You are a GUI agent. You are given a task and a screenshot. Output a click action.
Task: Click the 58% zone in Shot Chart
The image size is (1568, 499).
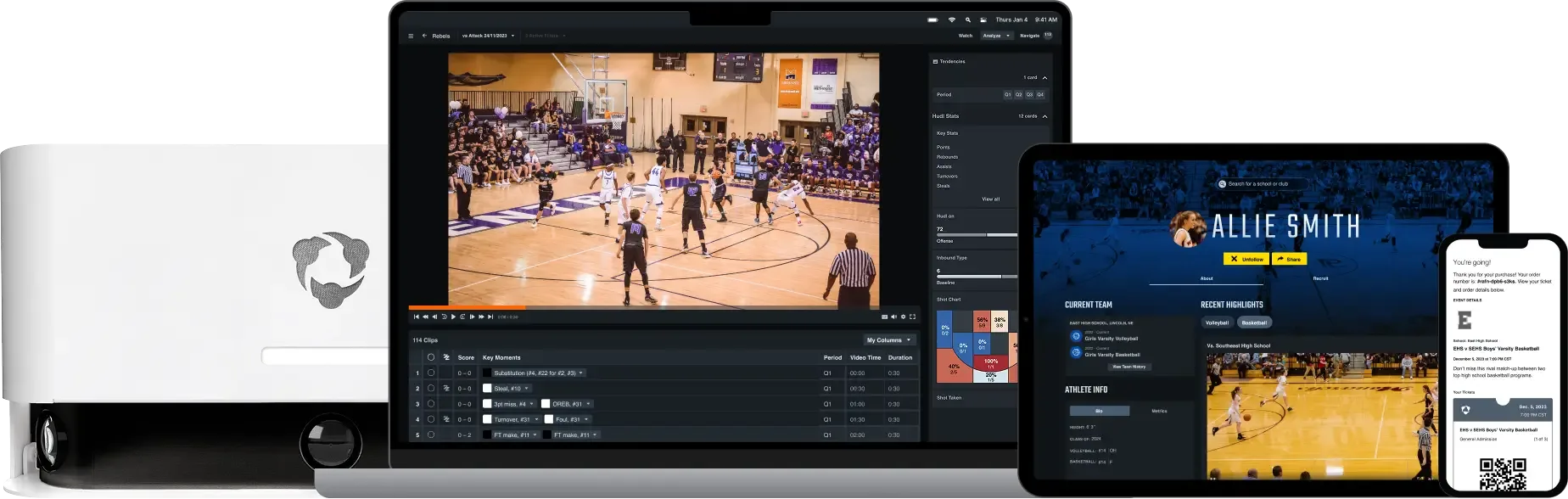[982, 322]
